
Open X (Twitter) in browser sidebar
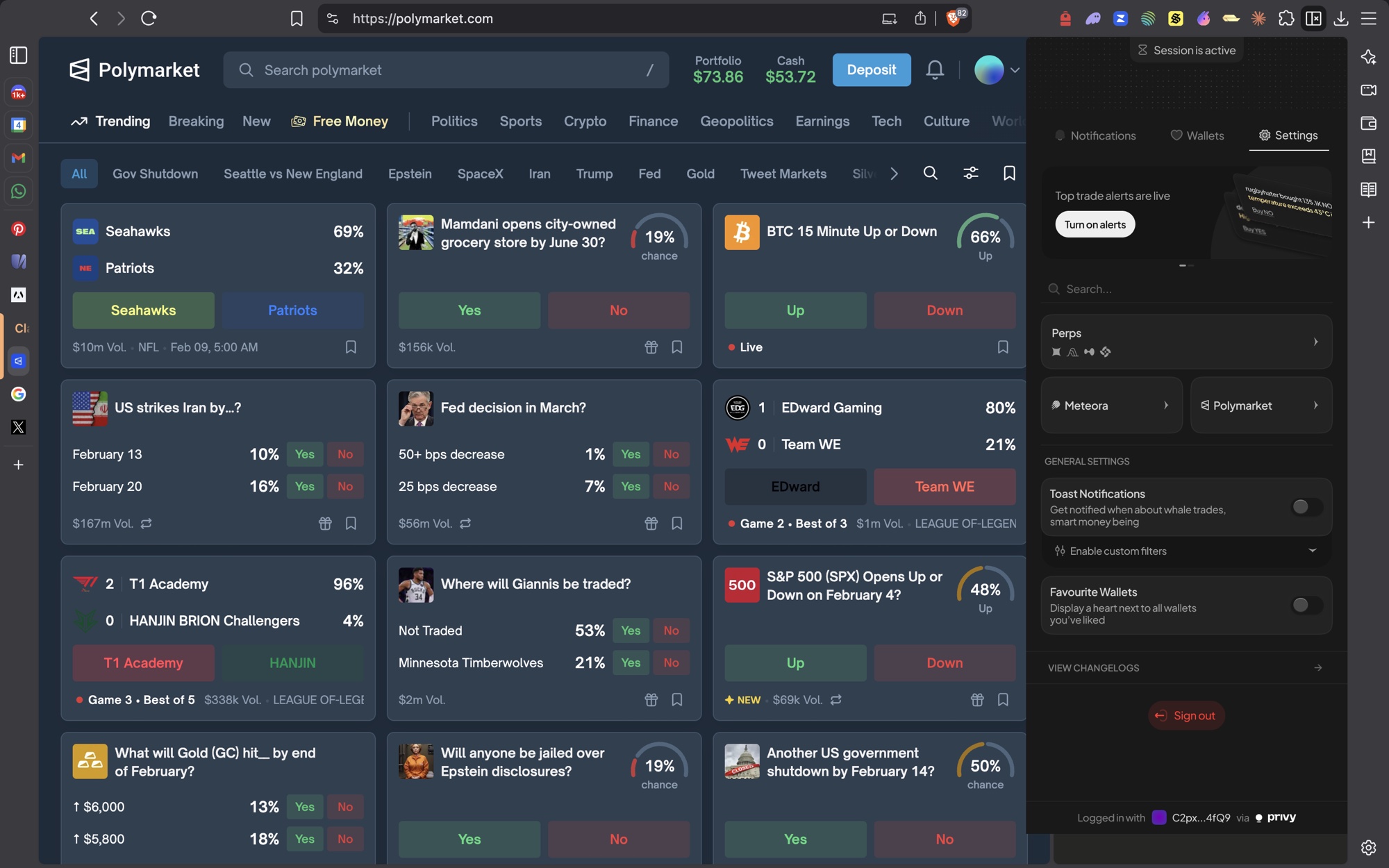[19, 427]
